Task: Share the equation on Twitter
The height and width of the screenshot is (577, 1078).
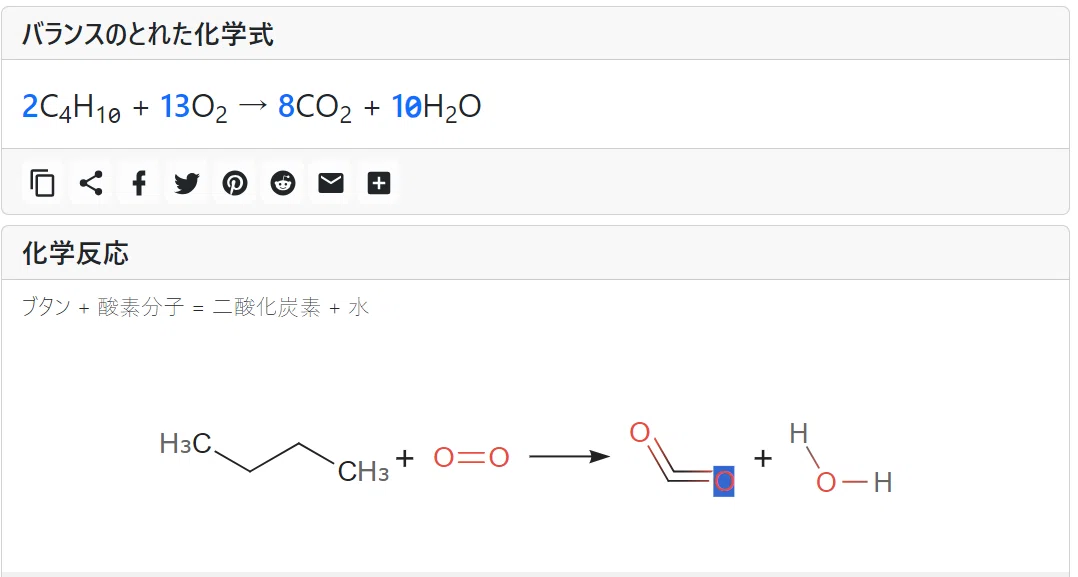Action: tap(186, 183)
